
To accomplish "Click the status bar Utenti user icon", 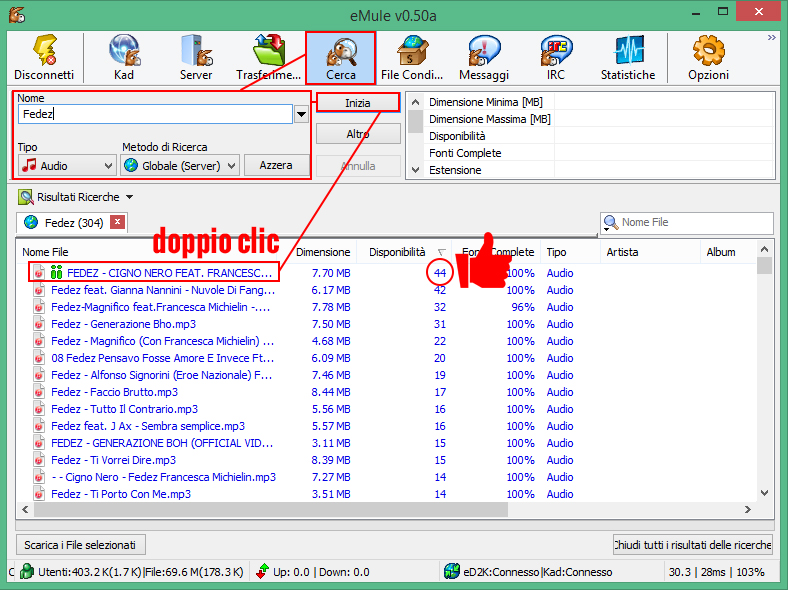I will [x=27, y=571].
